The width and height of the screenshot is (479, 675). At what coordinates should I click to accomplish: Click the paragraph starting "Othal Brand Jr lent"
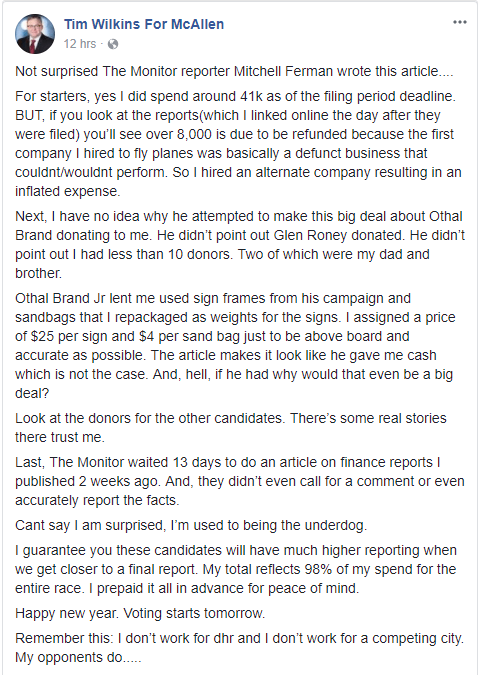point(235,346)
